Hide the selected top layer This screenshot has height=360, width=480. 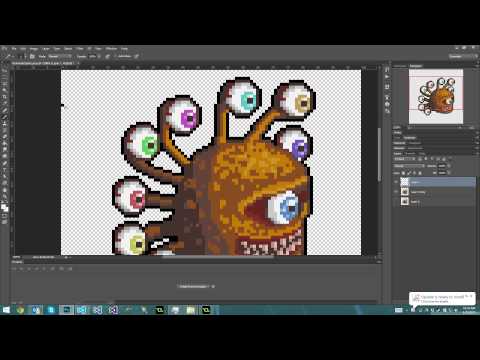click(x=396, y=182)
